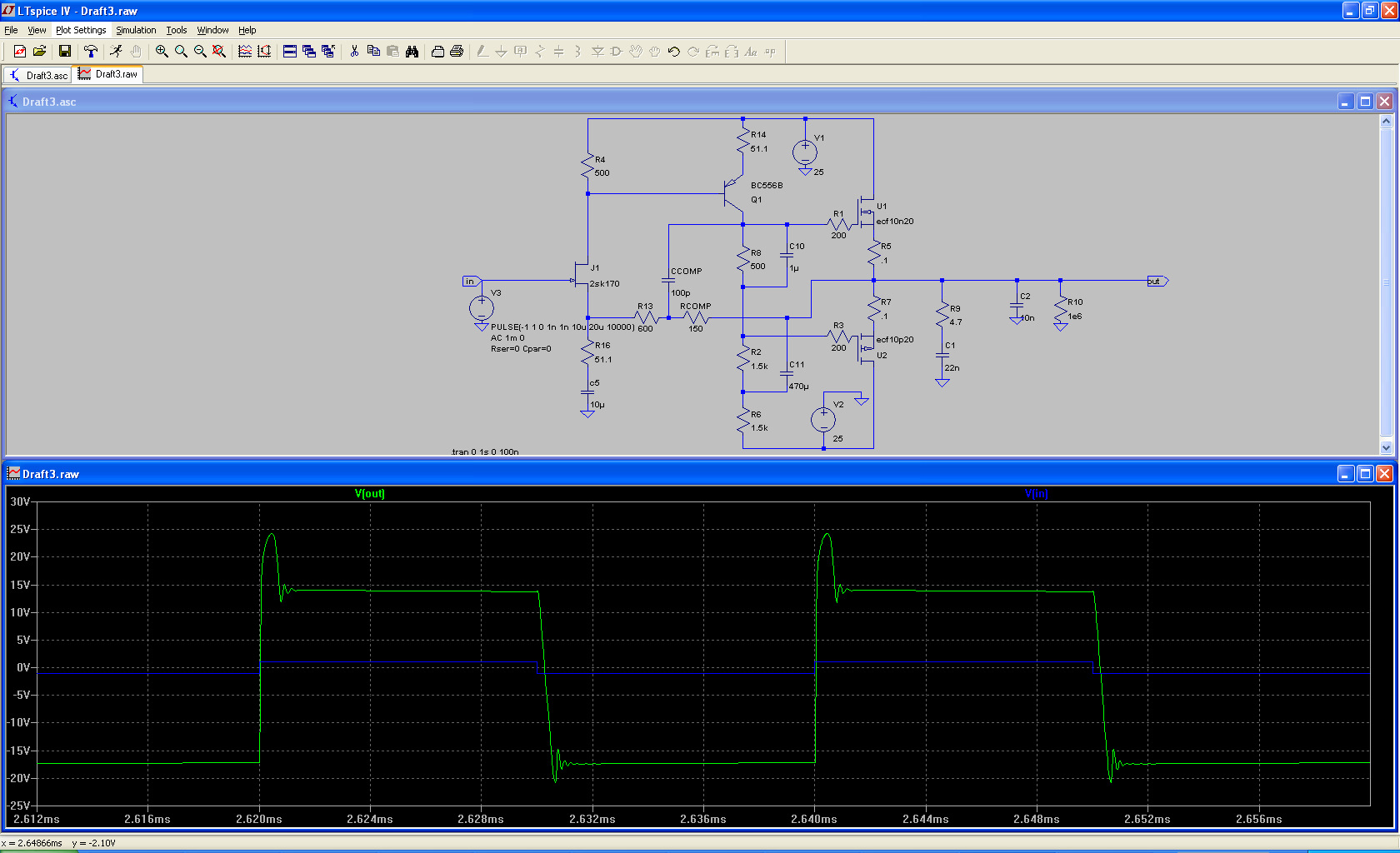The image size is (1400, 853).
Task: Click the Zoom Full Extents icon
Action: (x=219, y=52)
